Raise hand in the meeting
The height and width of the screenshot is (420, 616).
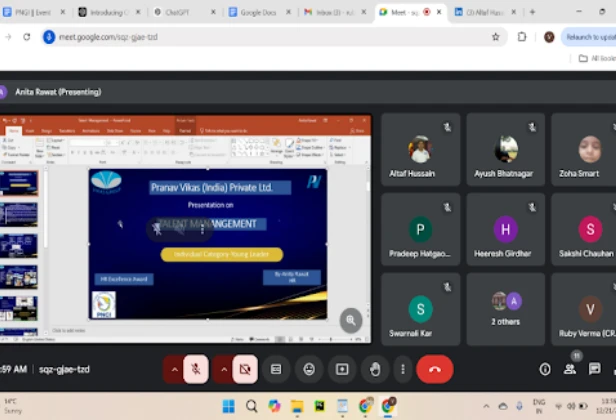point(375,369)
